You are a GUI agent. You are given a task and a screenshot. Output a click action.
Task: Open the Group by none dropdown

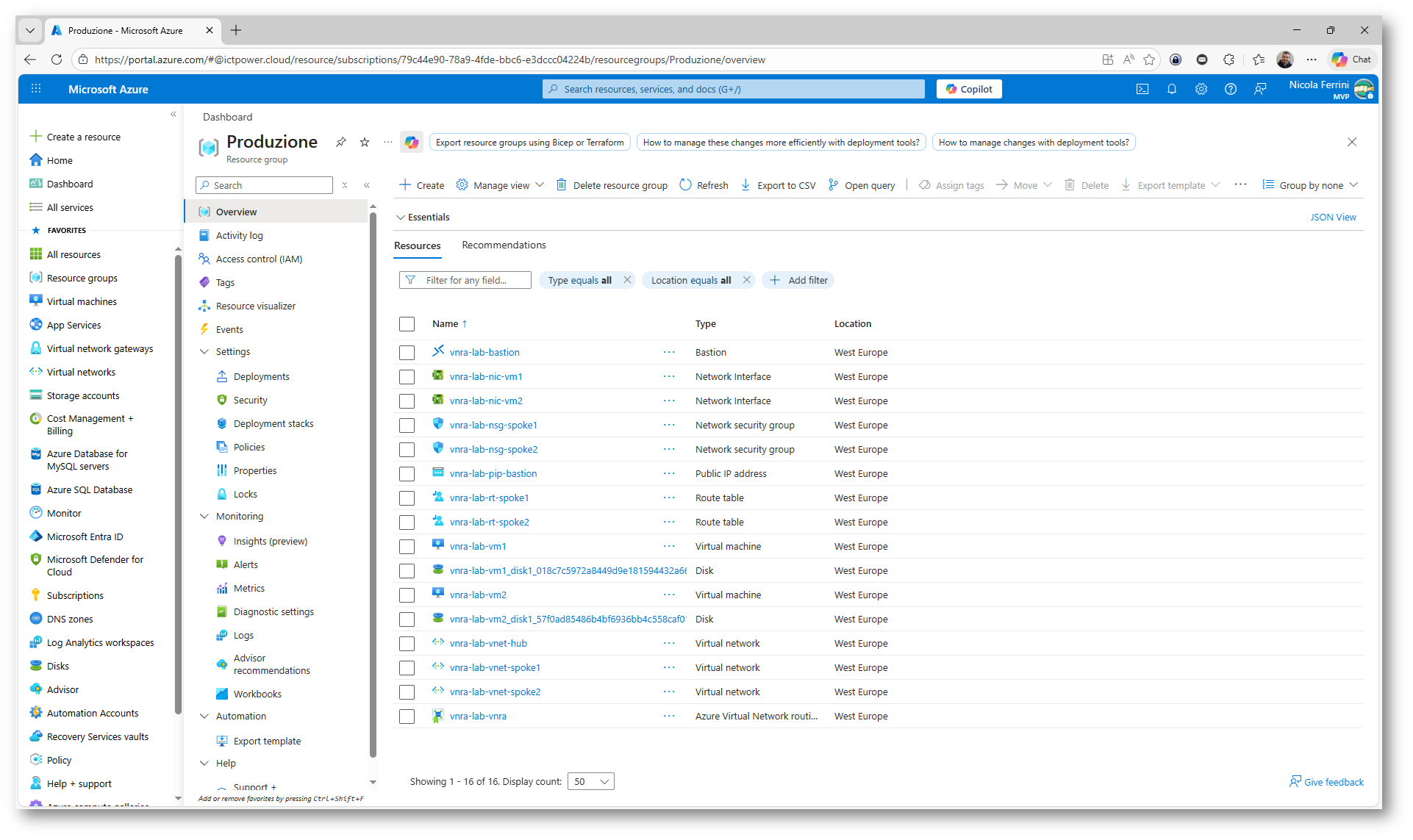click(1310, 185)
